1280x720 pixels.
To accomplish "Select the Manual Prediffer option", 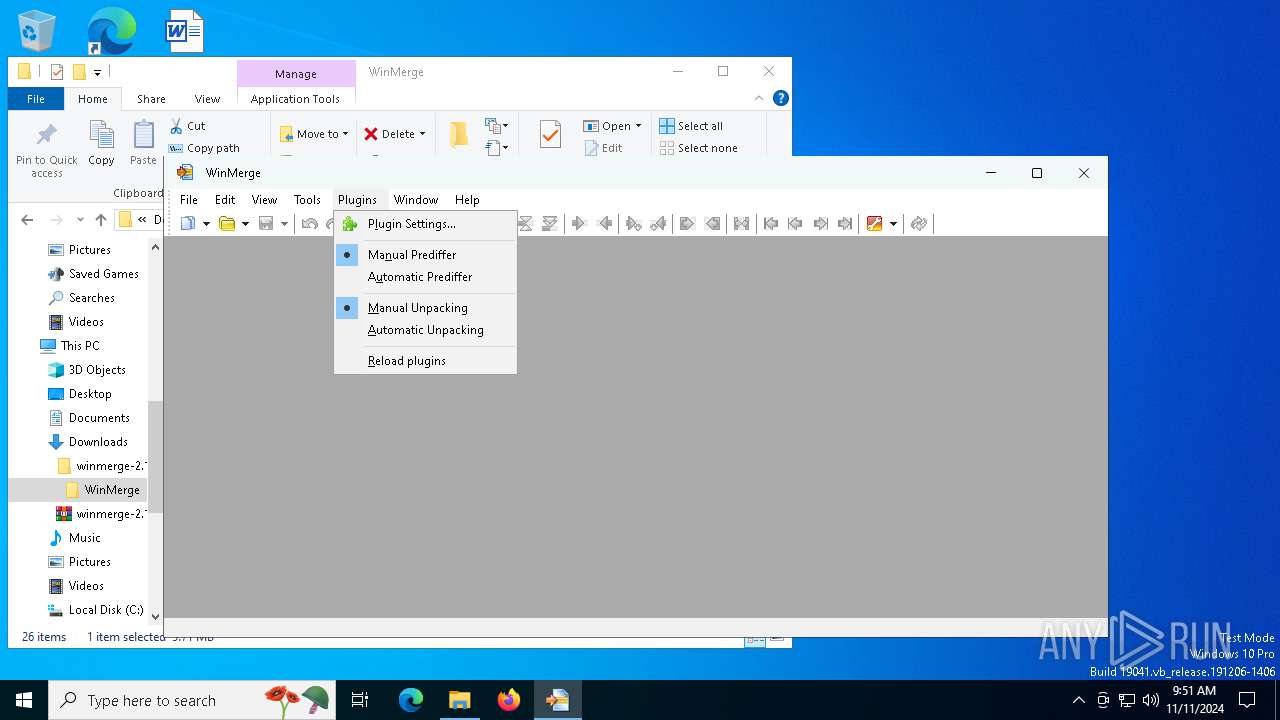I will click(426, 255).
